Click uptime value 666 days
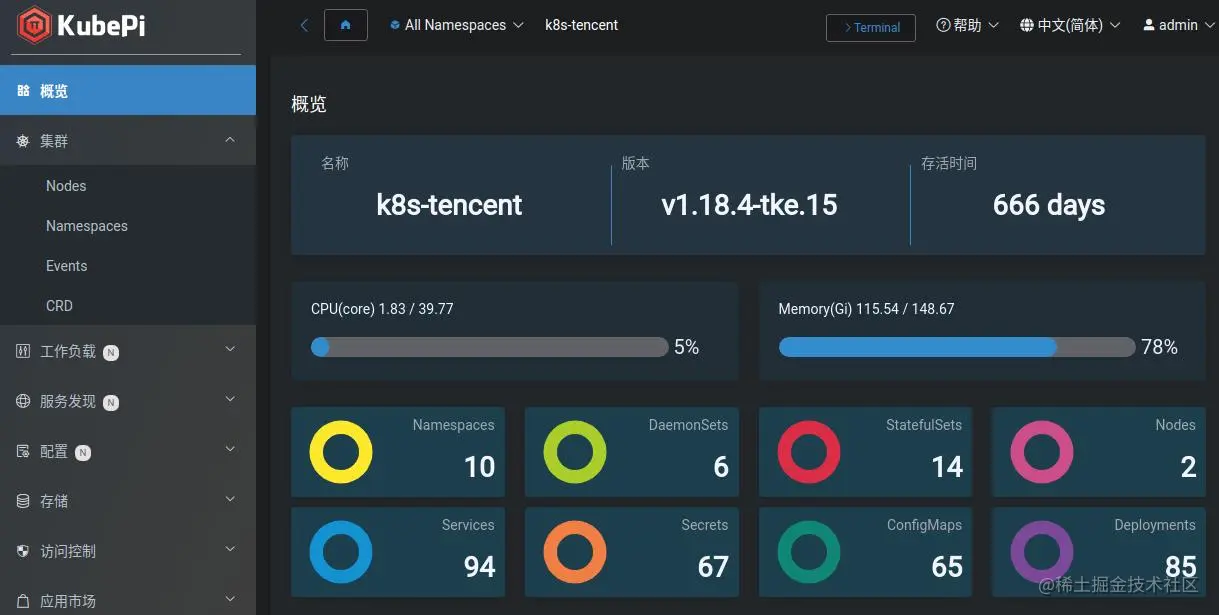Screen dimensions: 1219x615 click(1049, 205)
